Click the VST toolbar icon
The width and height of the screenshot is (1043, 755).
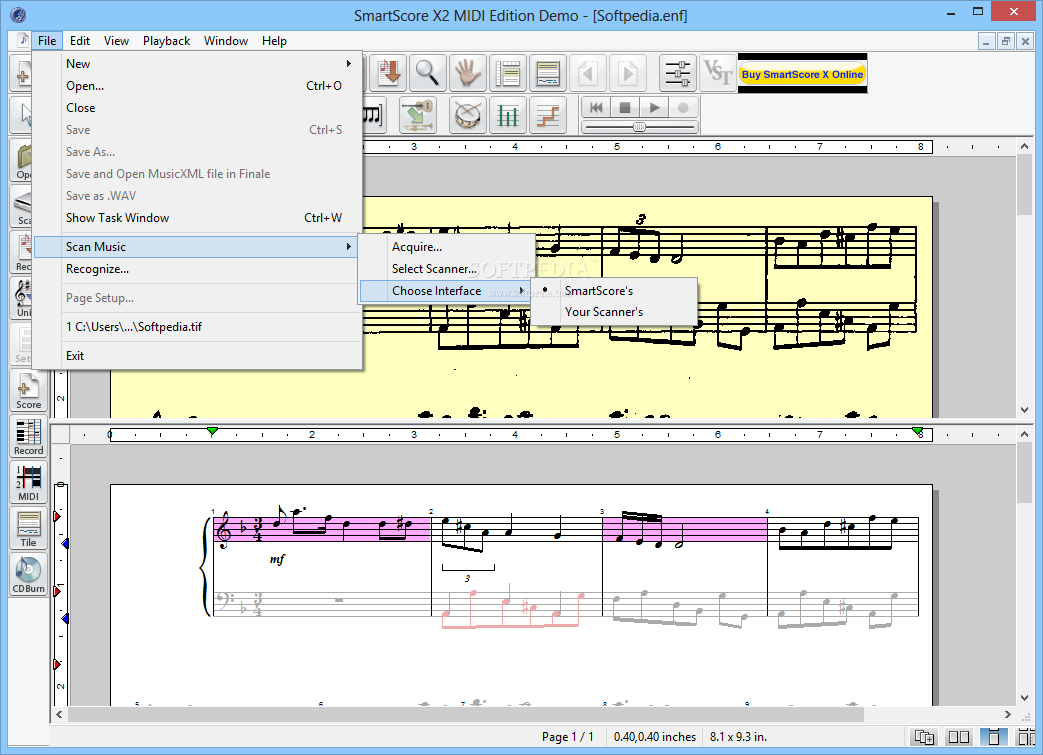tap(717, 73)
